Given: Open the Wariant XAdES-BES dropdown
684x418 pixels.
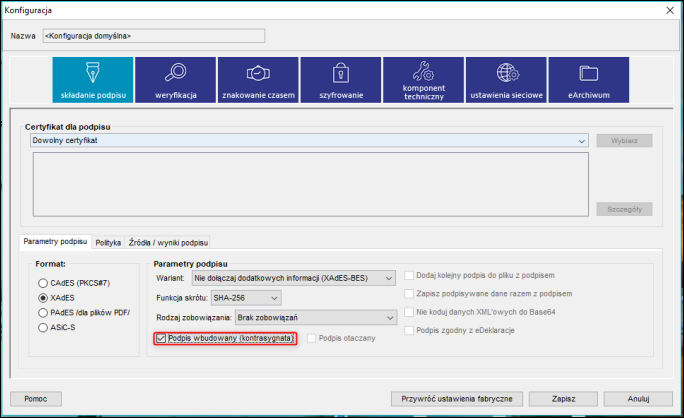Looking at the screenshot, I should tap(294, 278).
